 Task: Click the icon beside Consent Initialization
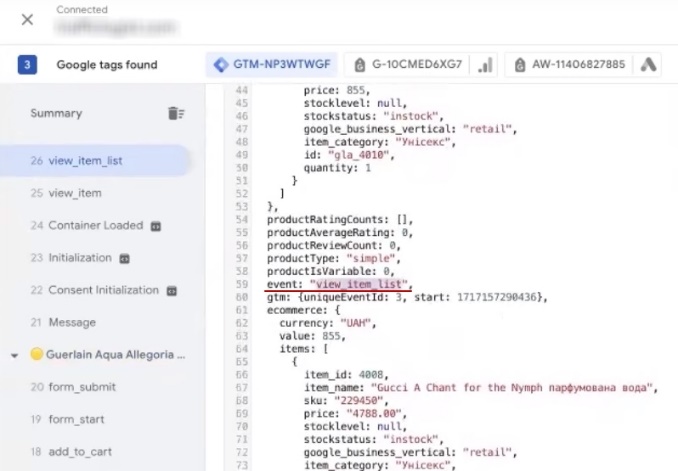[x=171, y=291]
